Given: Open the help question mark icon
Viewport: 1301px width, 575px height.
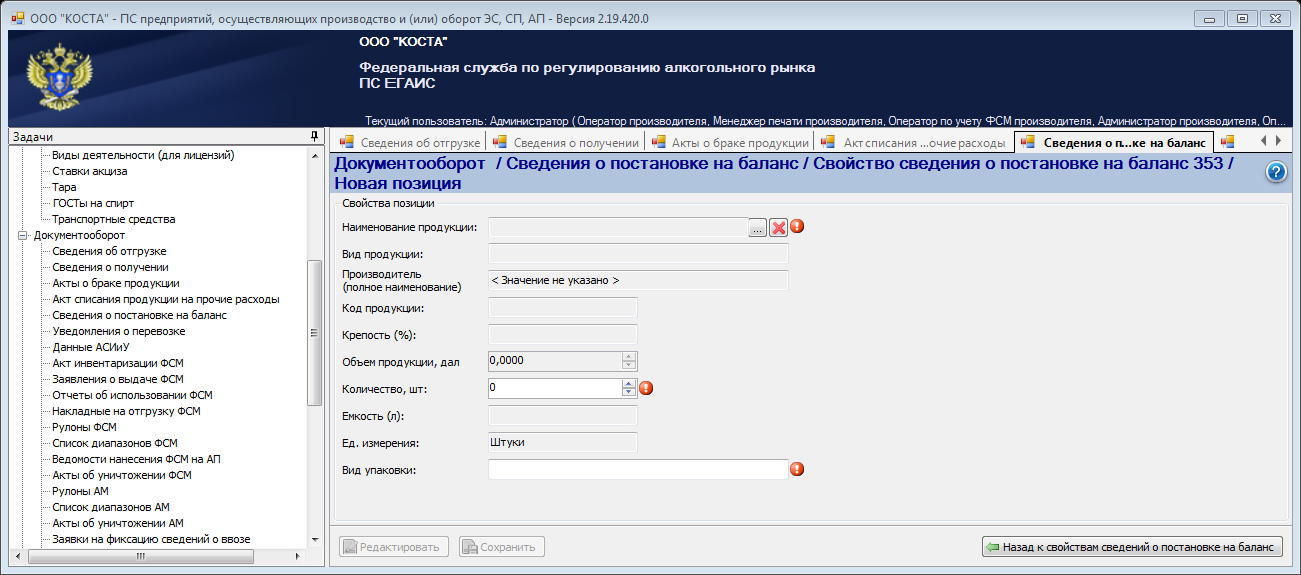Looking at the screenshot, I should point(1276,172).
